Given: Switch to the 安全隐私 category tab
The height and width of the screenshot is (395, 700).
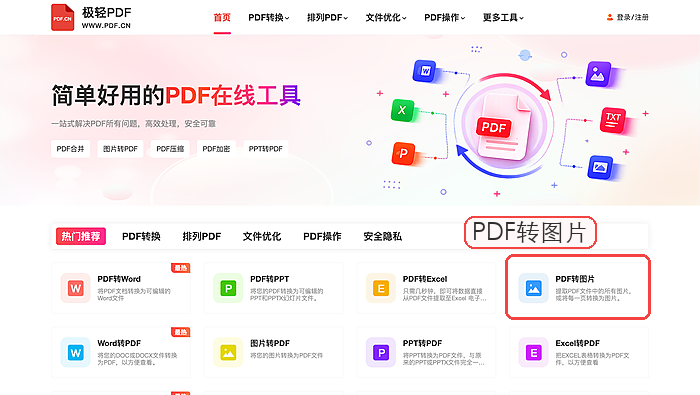Looking at the screenshot, I should point(383,236).
